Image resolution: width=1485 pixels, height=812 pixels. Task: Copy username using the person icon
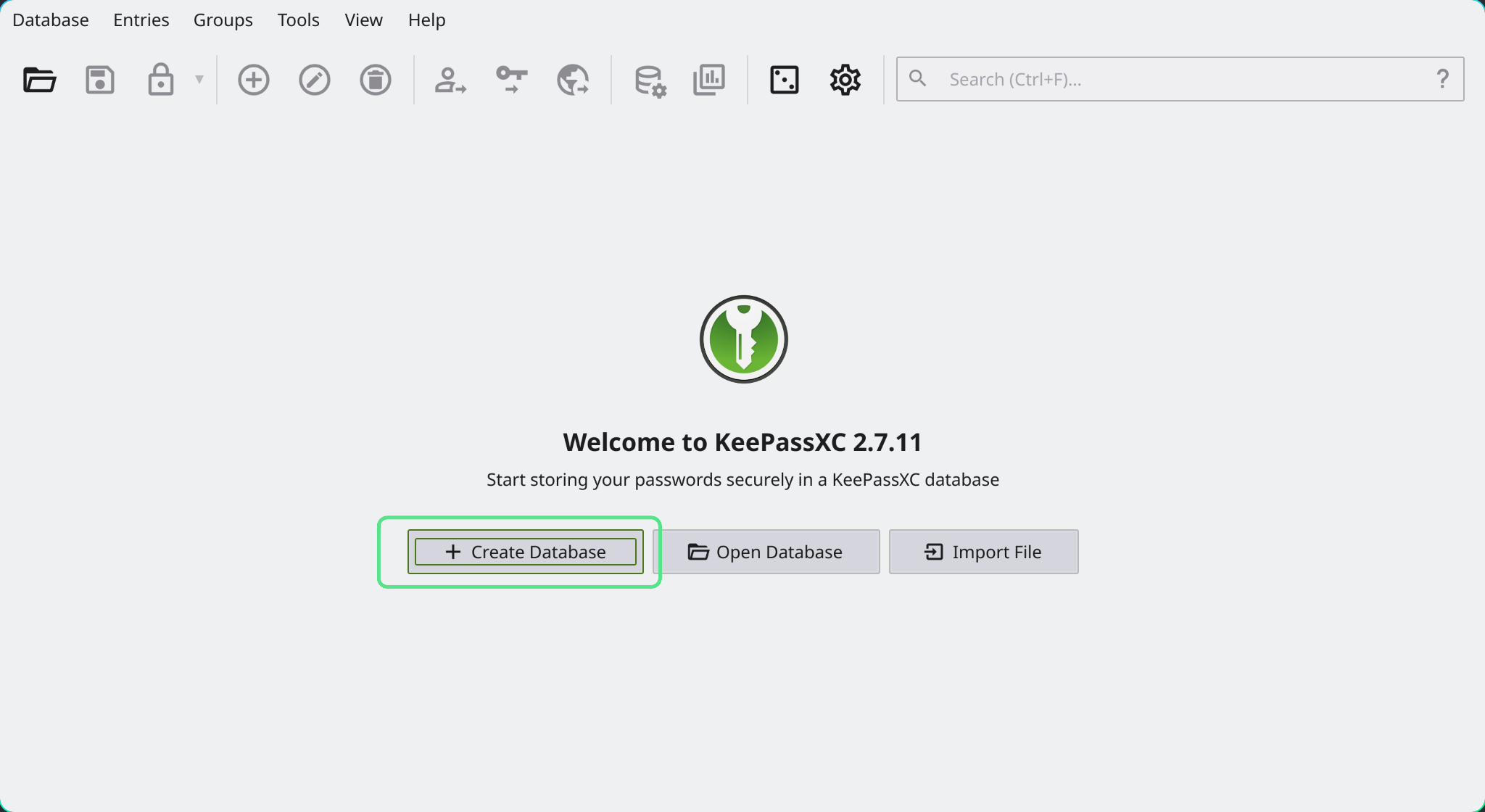pyautogui.click(x=450, y=80)
